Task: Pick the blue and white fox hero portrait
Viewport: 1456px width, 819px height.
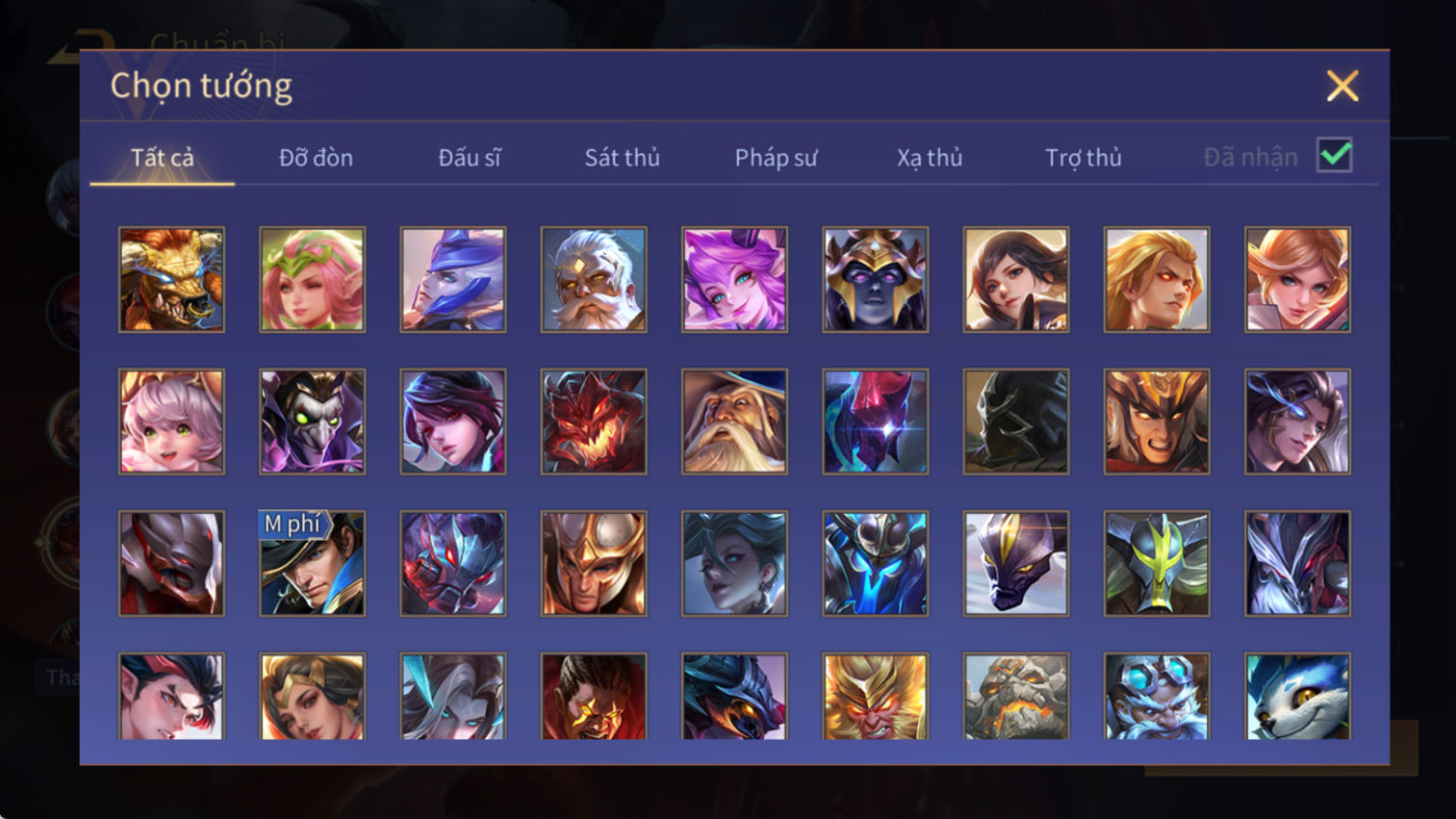Action: coord(1297,696)
